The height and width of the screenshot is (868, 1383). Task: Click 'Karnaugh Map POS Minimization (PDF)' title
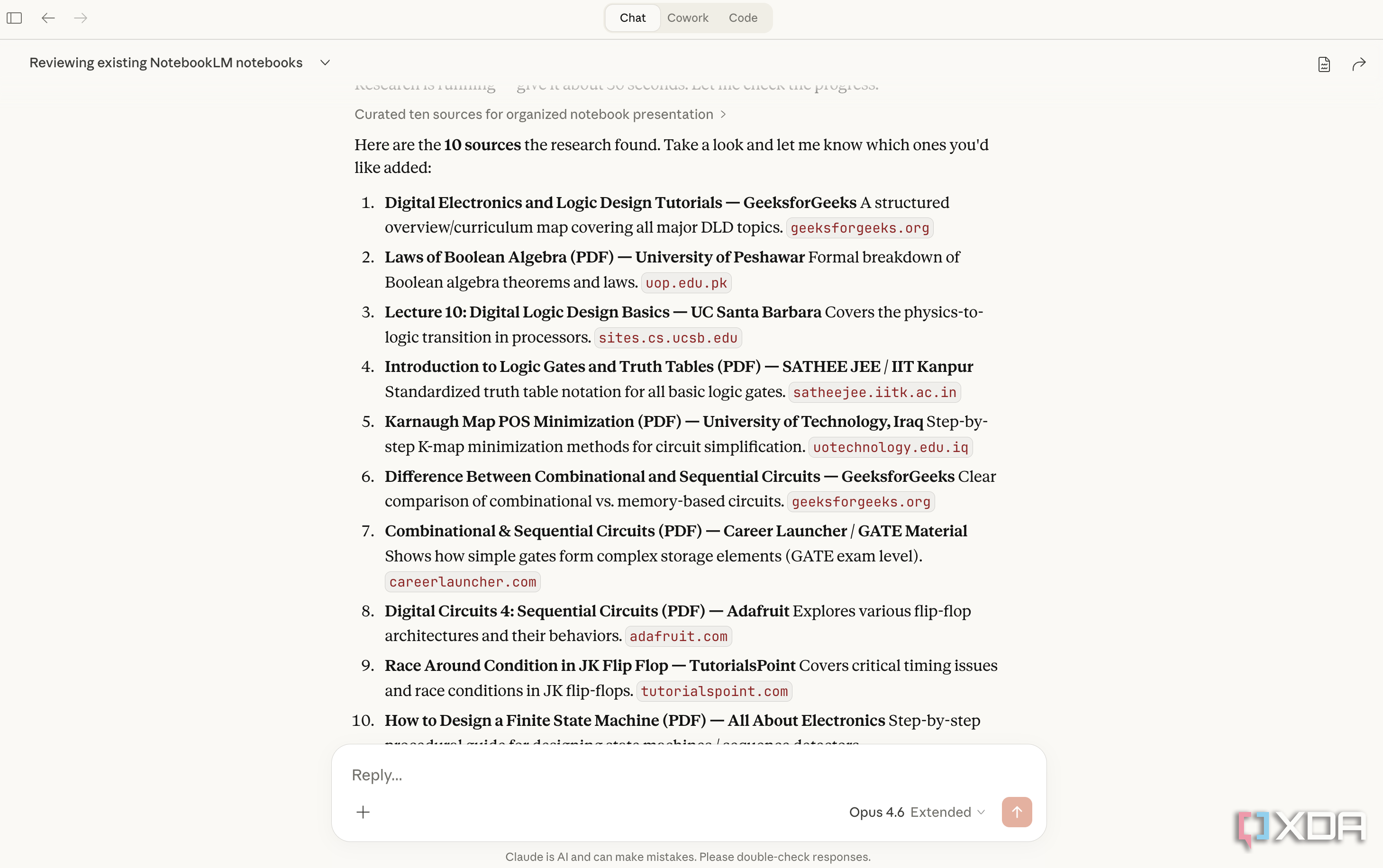tap(533, 421)
